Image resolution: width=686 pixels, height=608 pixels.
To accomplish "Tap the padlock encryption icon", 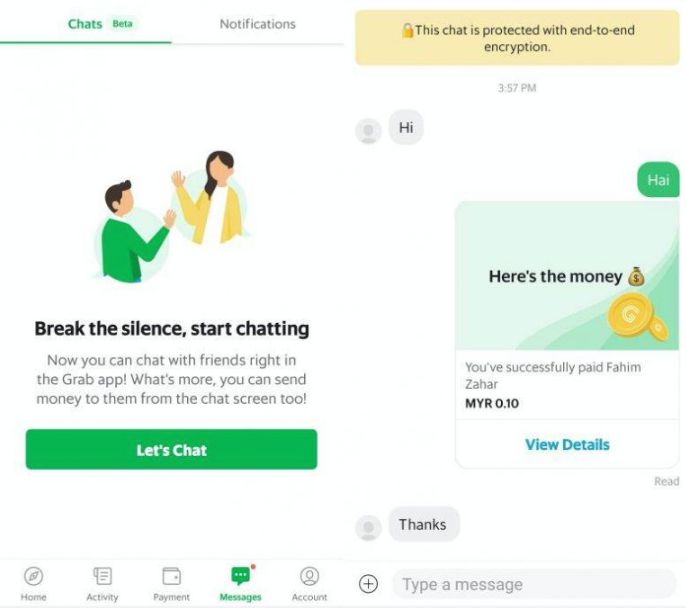I will 407,31.
